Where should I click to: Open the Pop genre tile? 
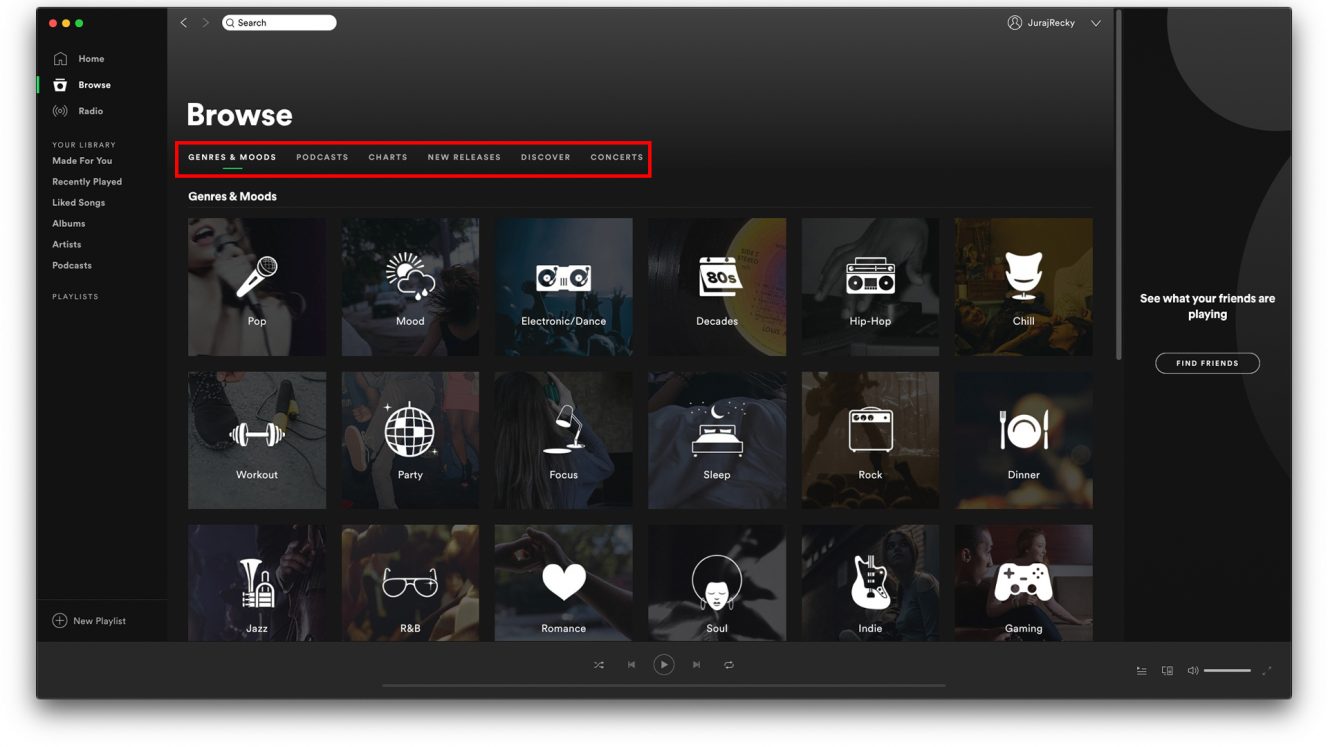pos(257,287)
